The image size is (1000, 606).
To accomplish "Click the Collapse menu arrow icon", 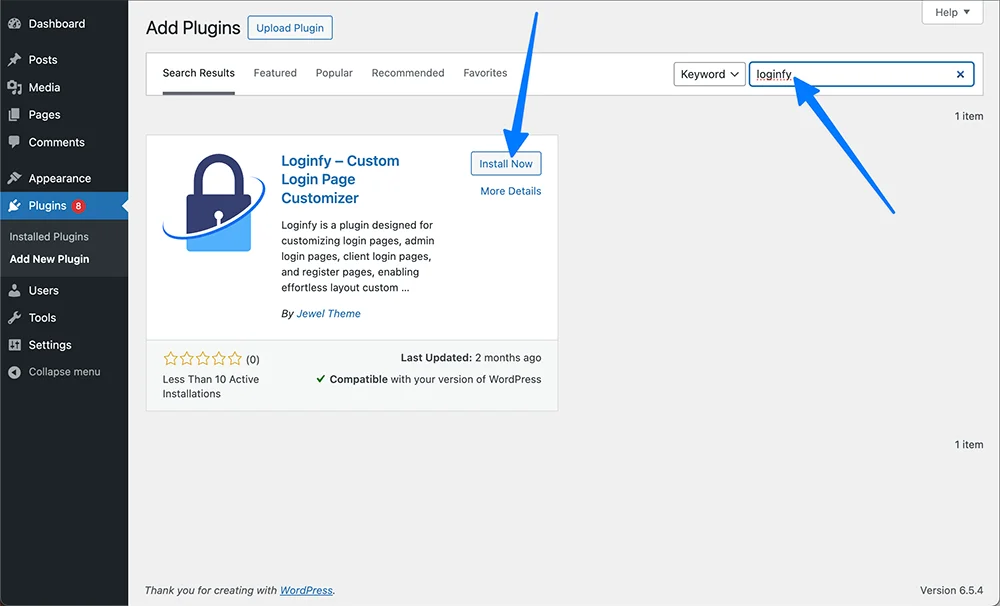I will tap(14, 372).
